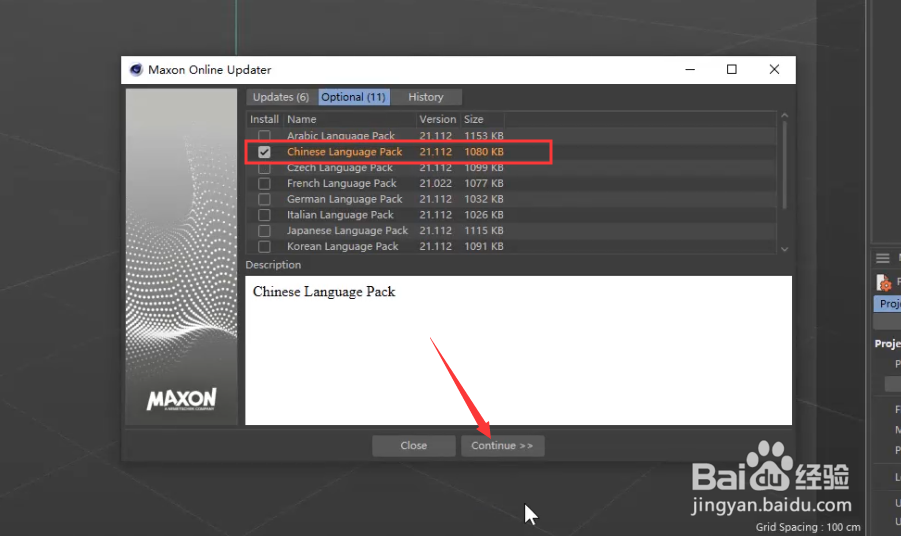Screen dimensions: 901x536
Task: Check the Czech Language Pack install box
Action: point(264,168)
